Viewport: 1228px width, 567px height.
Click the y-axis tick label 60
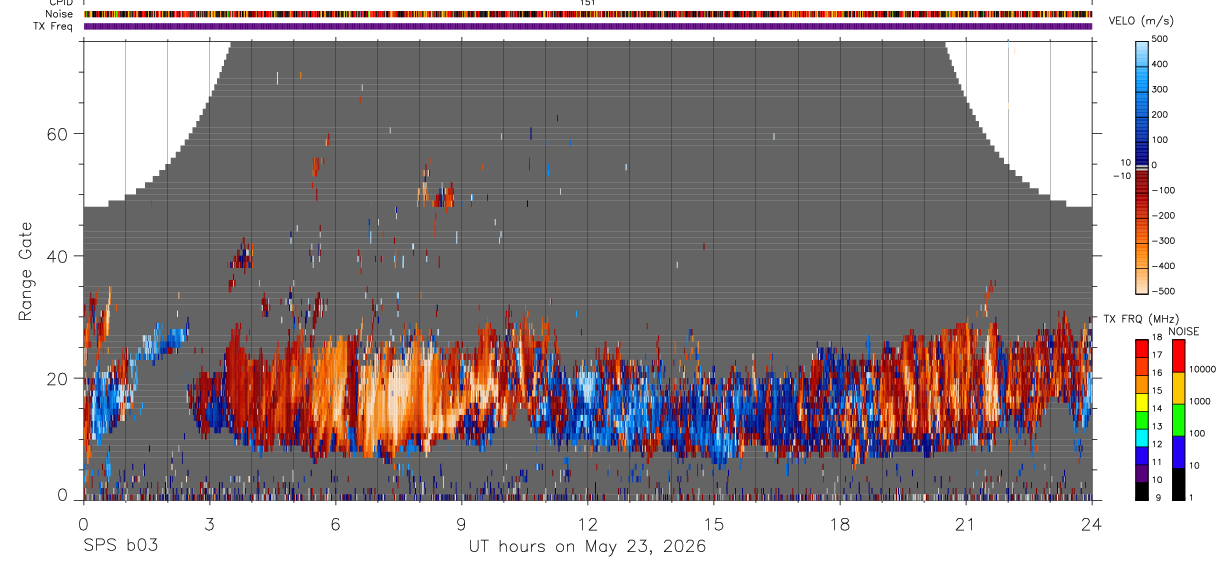click(x=58, y=134)
